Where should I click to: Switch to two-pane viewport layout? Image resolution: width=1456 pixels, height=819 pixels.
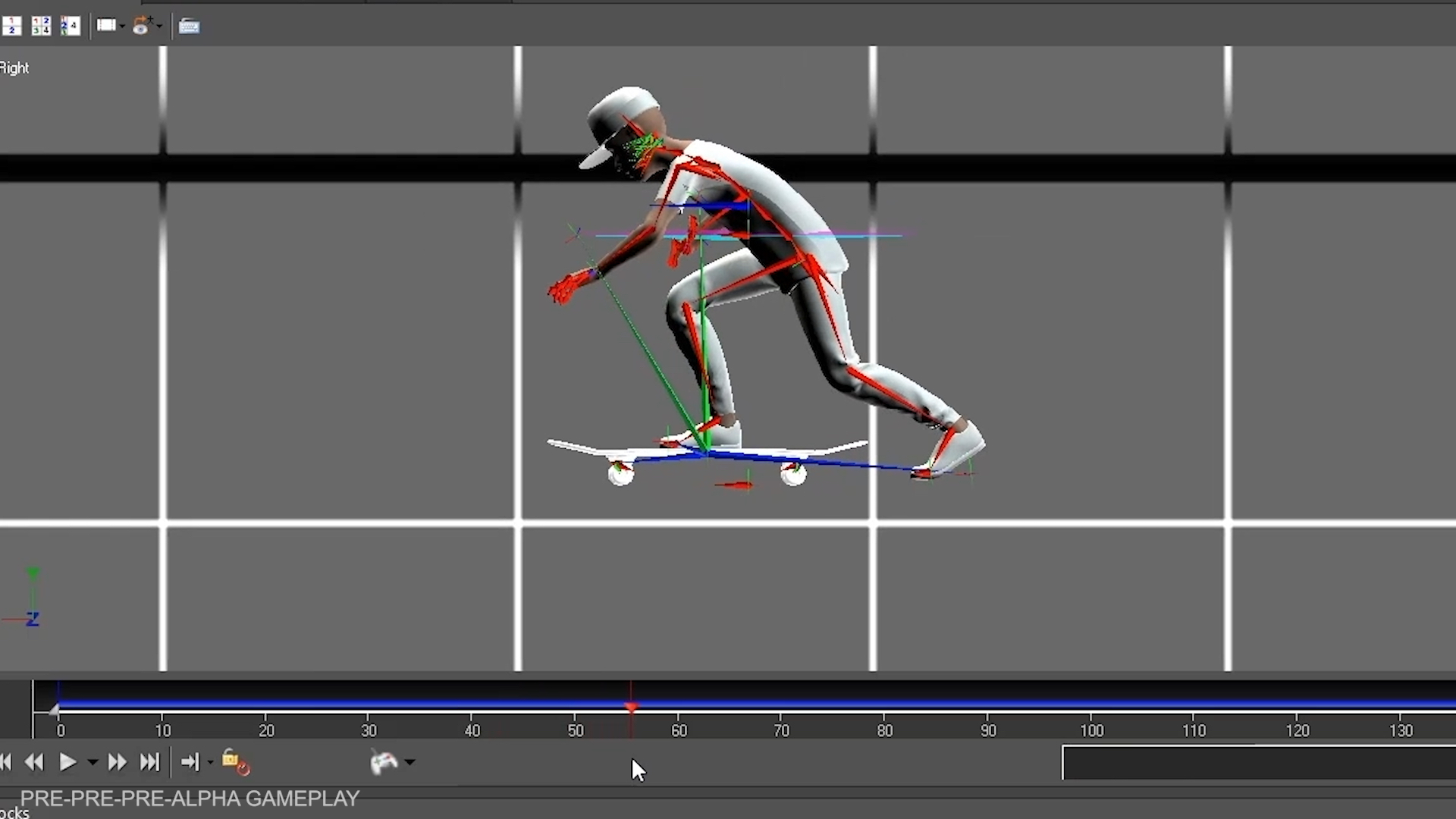(x=11, y=27)
